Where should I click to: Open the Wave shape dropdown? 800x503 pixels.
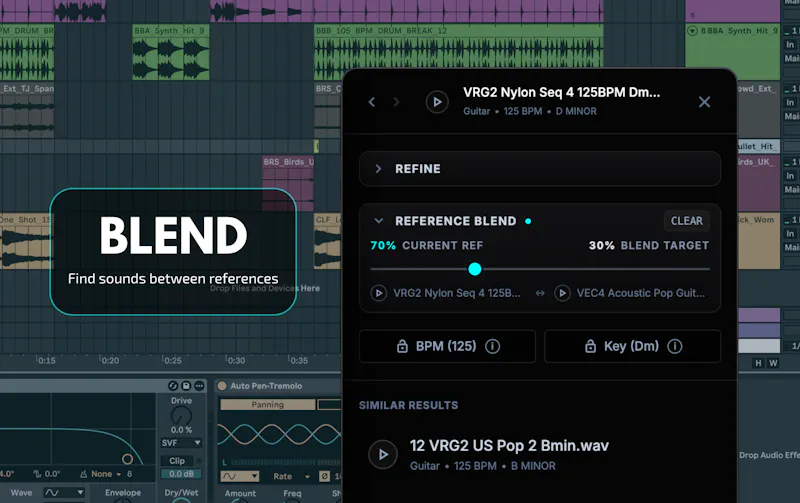click(x=64, y=492)
